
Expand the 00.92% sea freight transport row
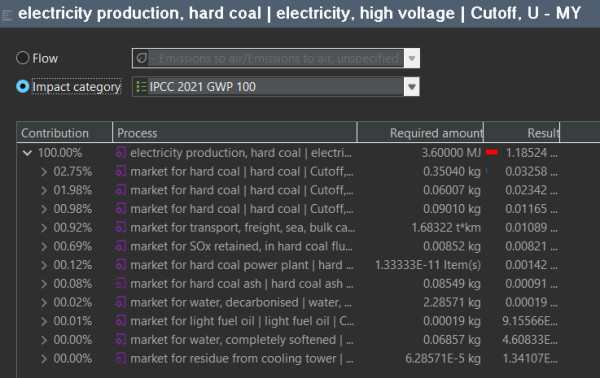[x=44, y=228]
